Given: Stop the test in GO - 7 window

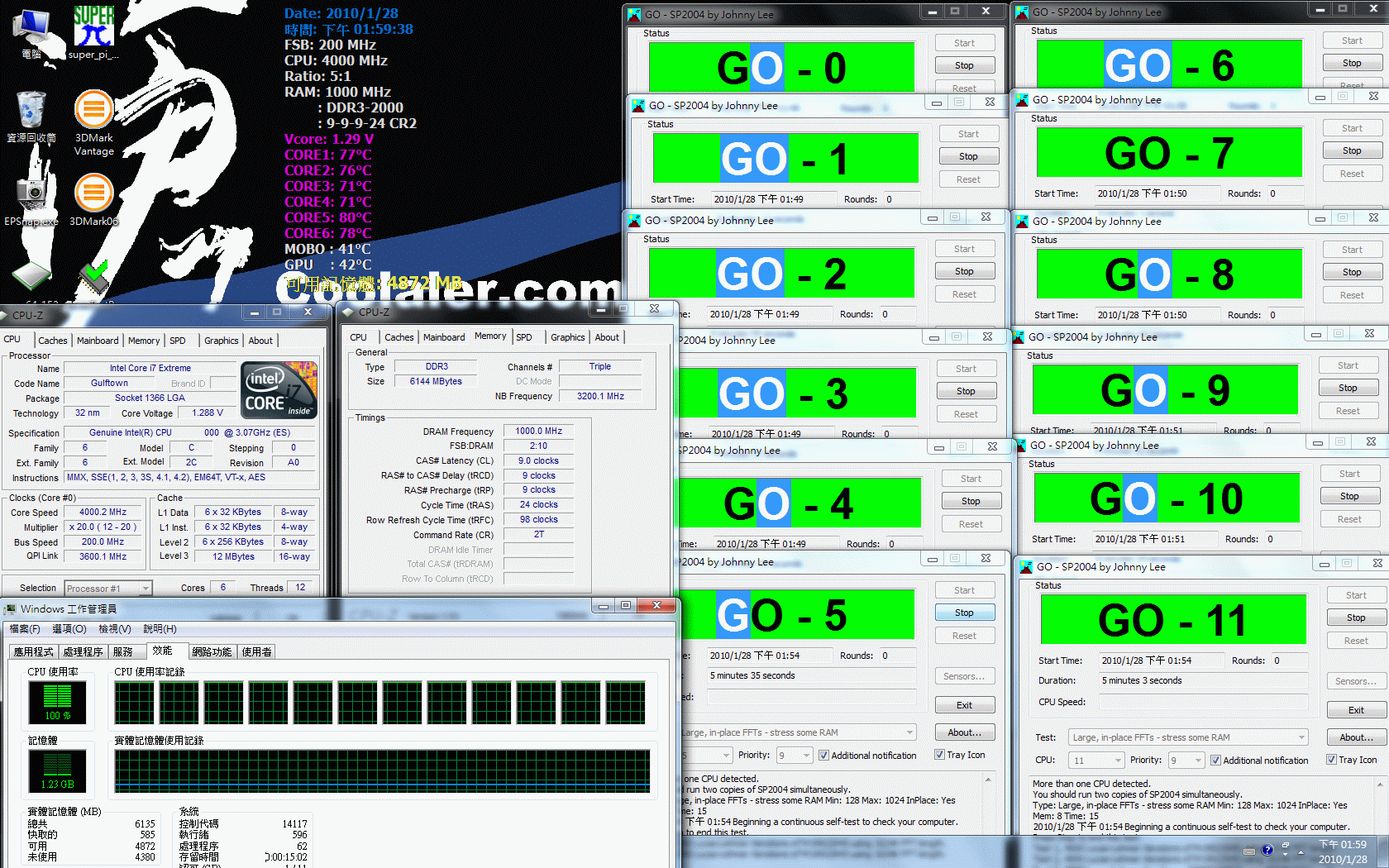Looking at the screenshot, I should (1353, 150).
